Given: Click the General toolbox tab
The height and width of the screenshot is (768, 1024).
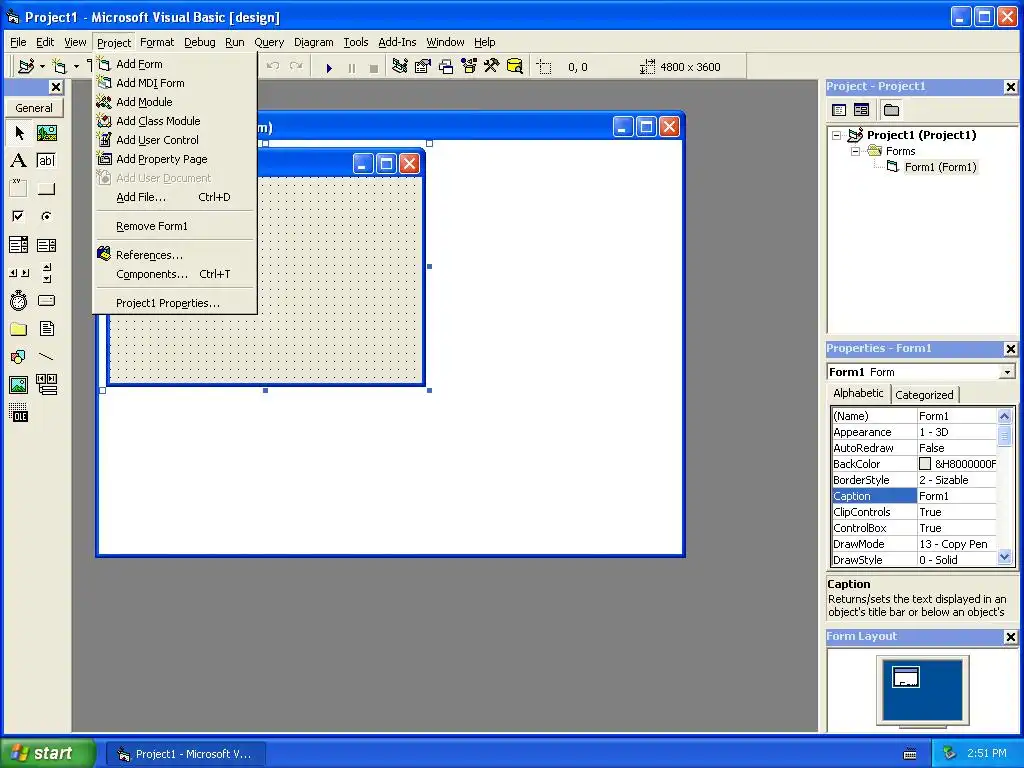Looking at the screenshot, I should (x=34, y=108).
